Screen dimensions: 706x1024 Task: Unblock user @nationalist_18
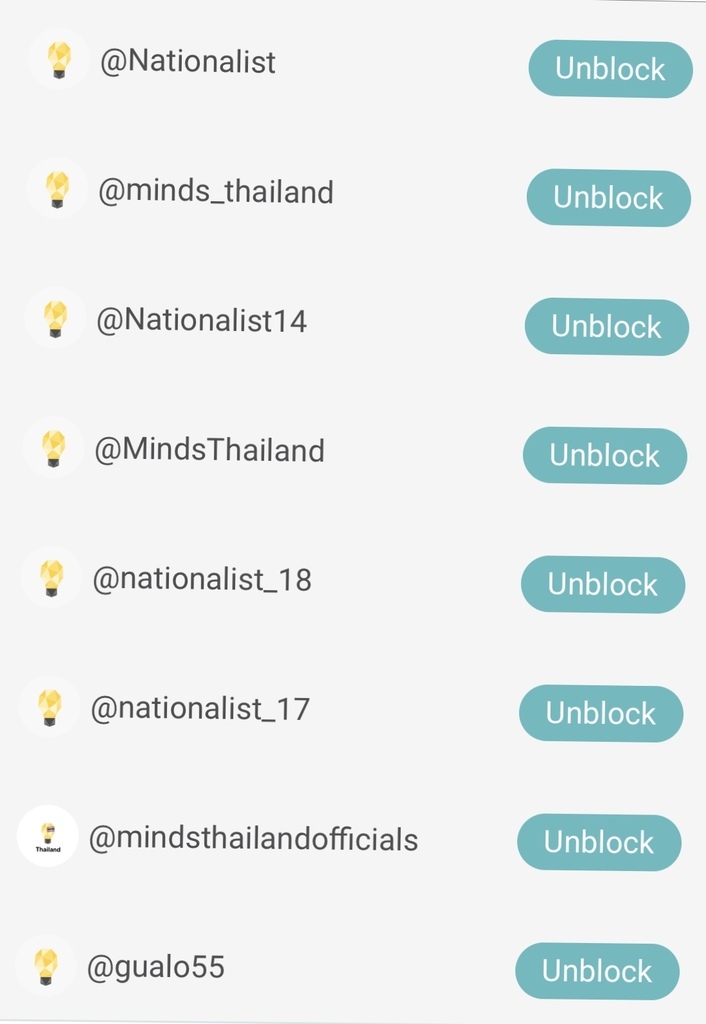[x=602, y=584]
